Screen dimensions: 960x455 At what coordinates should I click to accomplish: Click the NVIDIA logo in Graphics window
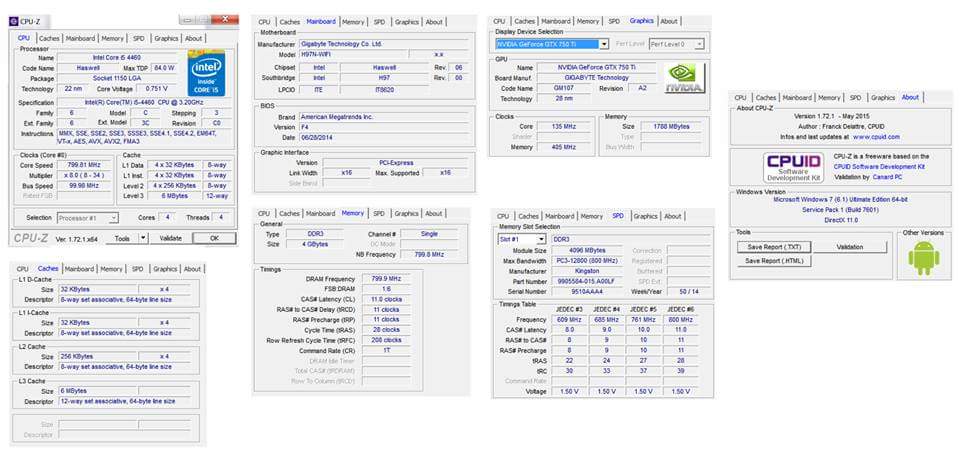(684, 78)
